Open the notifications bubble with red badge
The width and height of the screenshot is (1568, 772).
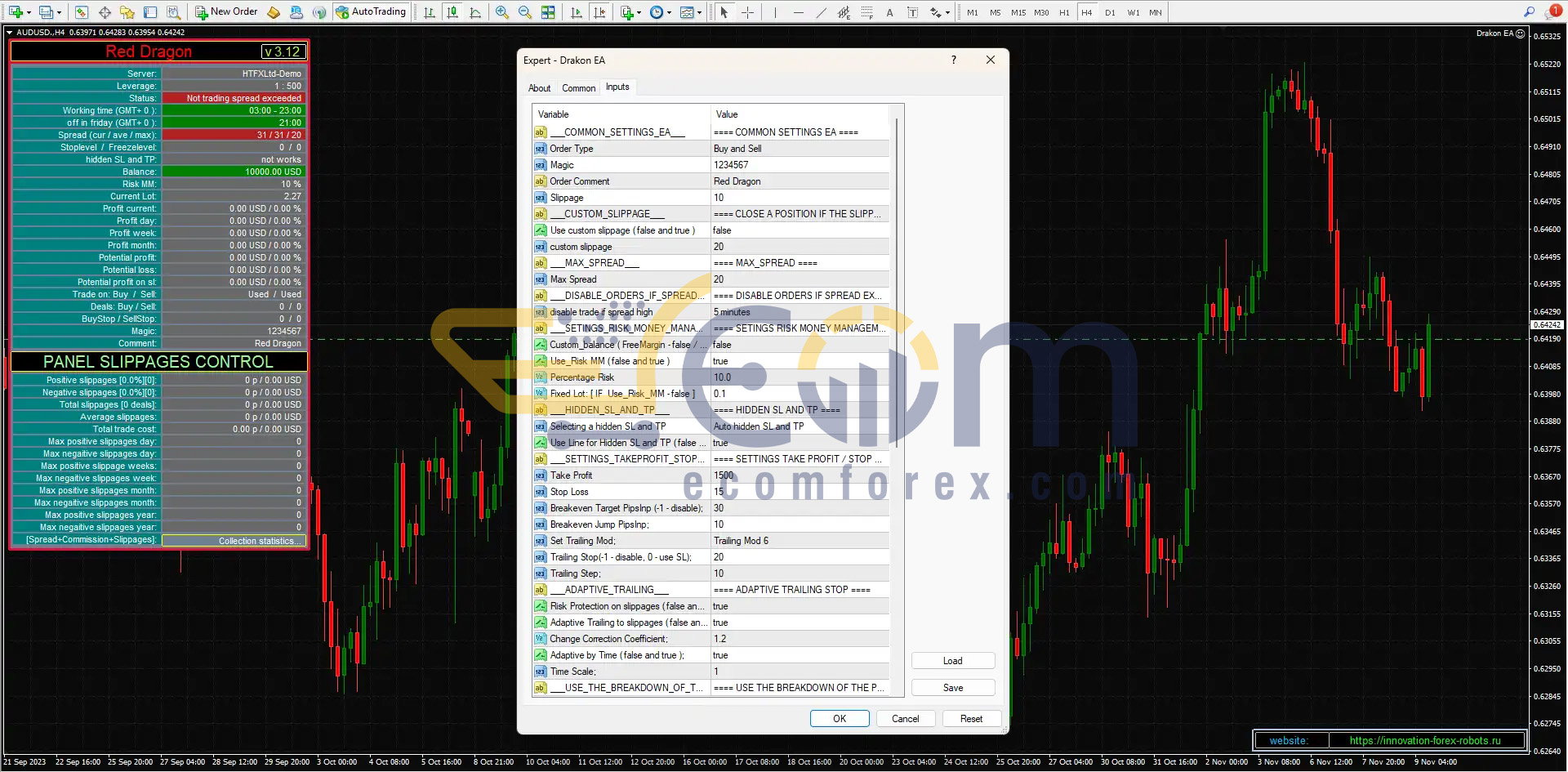1553,11
